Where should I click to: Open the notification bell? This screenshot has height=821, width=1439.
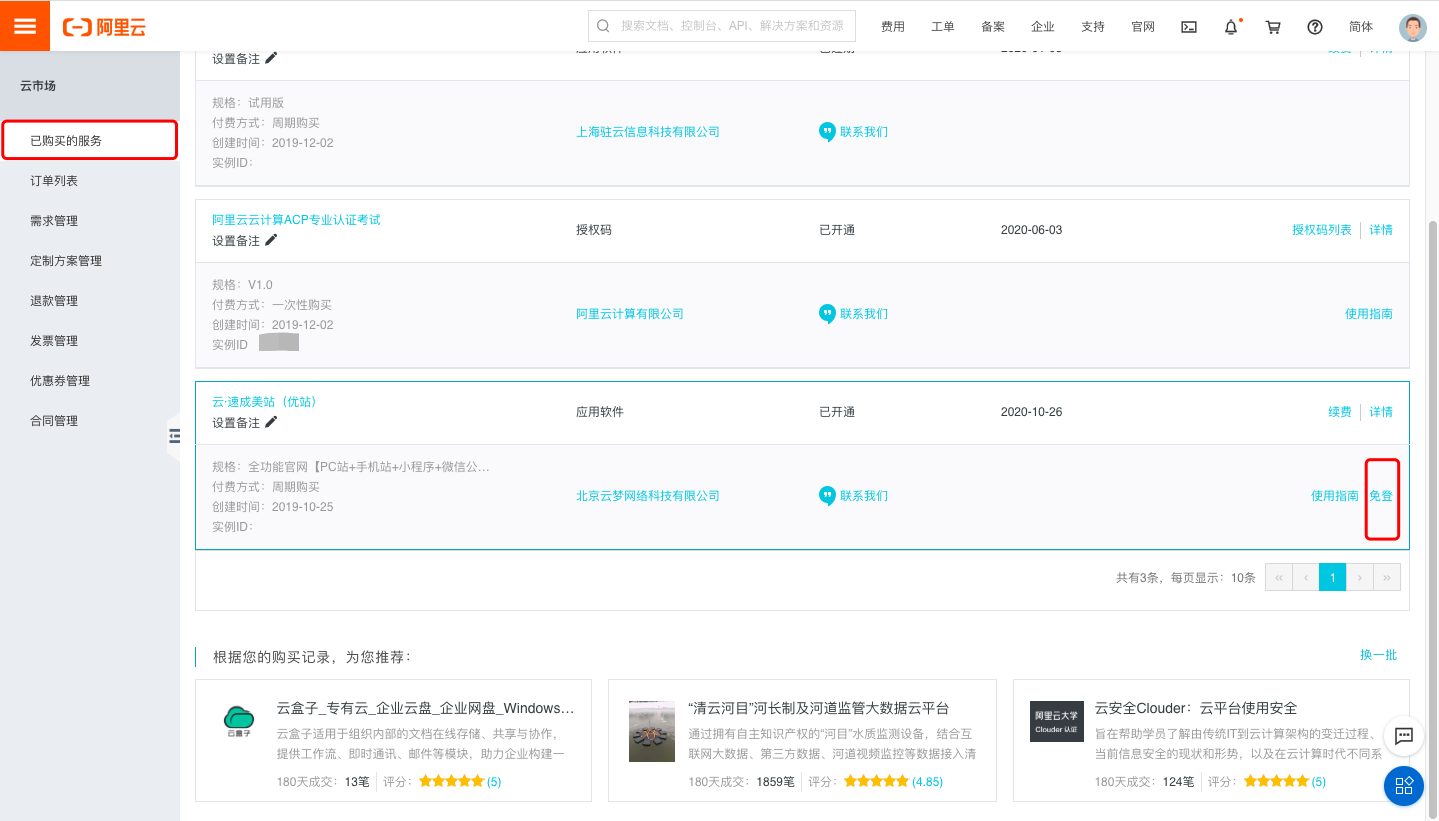click(1231, 27)
